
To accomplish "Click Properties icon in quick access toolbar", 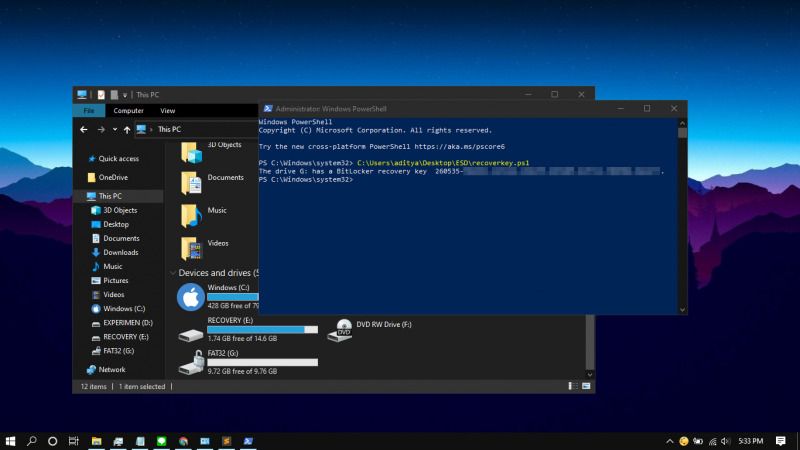I will pyautogui.click(x=101, y=95).
